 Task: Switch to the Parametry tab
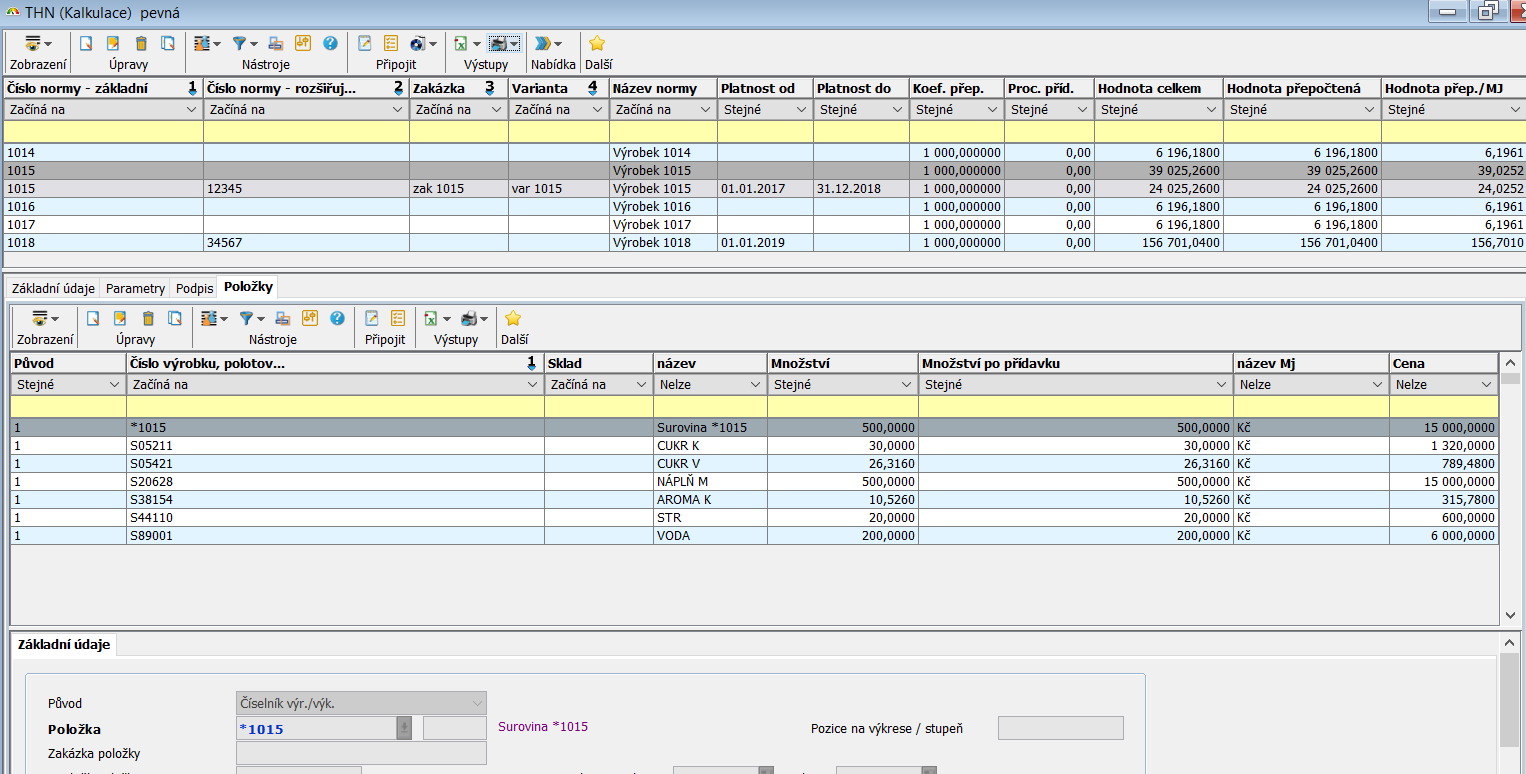[x=135, y=288]
